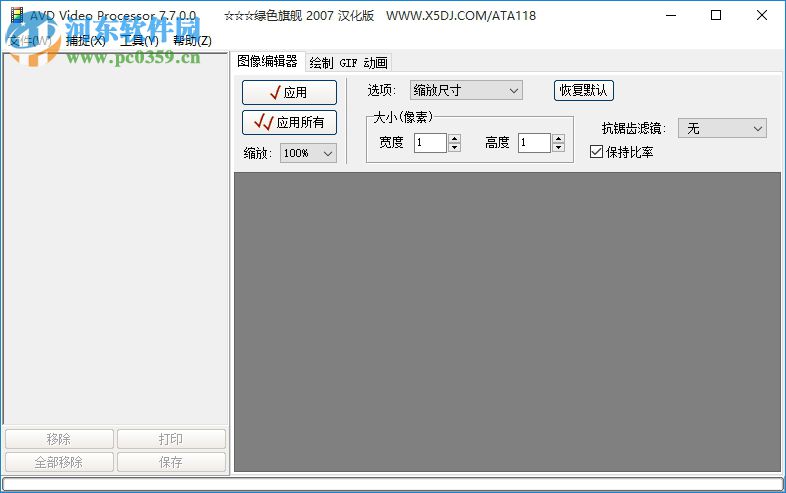This screenshot has height=493, width=786.
Task: Open the 文件(W) menu
Action: click(x=30, y=41)
